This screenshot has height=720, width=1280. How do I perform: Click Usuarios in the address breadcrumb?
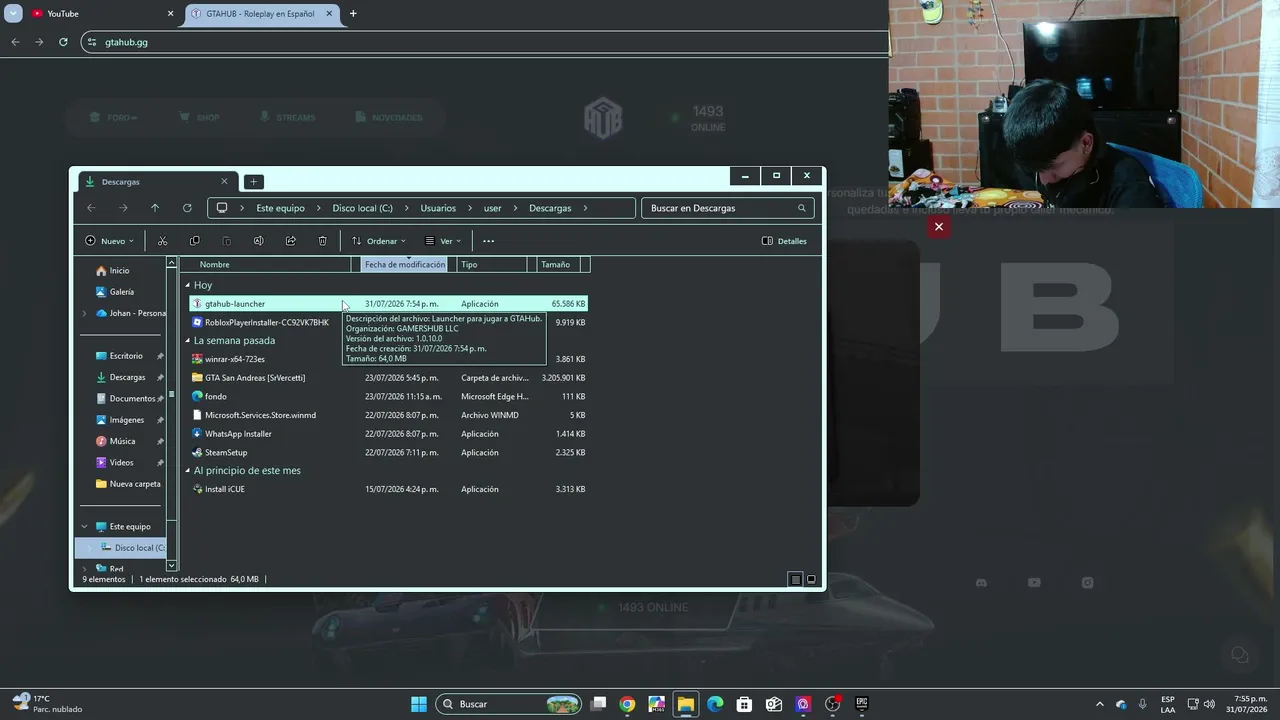click(438, 208)
